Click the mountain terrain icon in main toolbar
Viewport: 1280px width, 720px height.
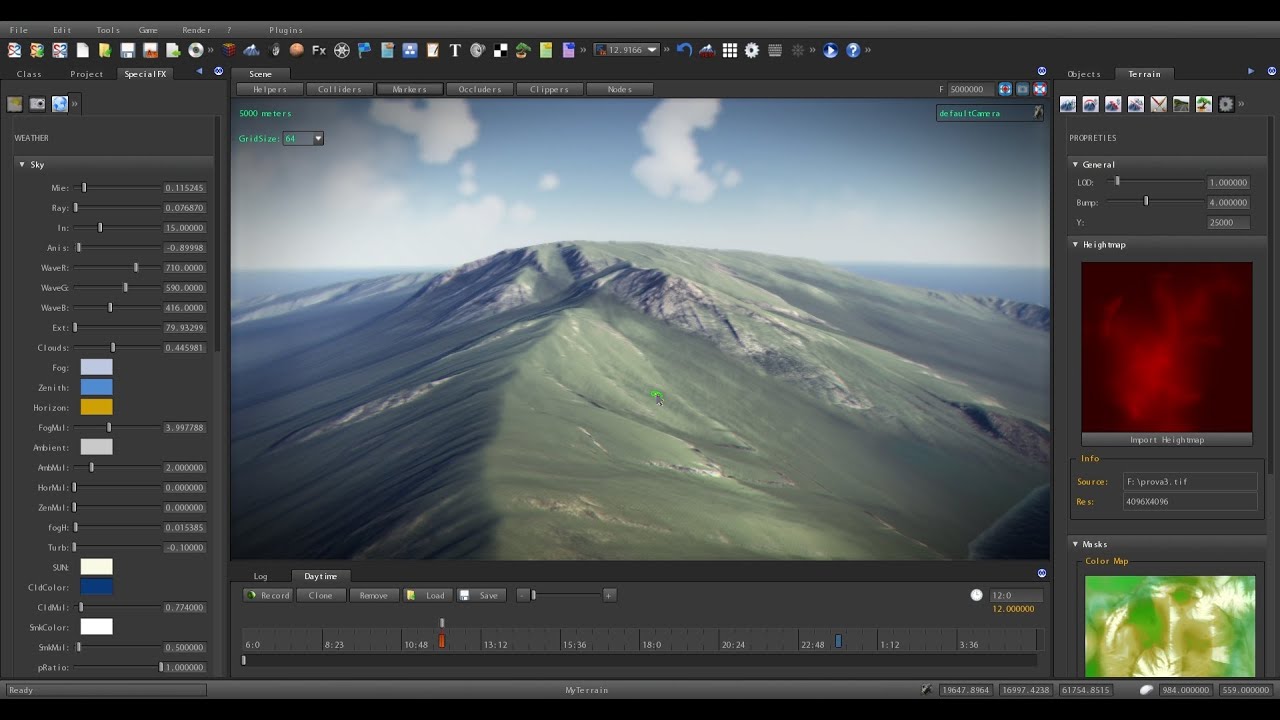pyautogui.click(x=251, y=50)
